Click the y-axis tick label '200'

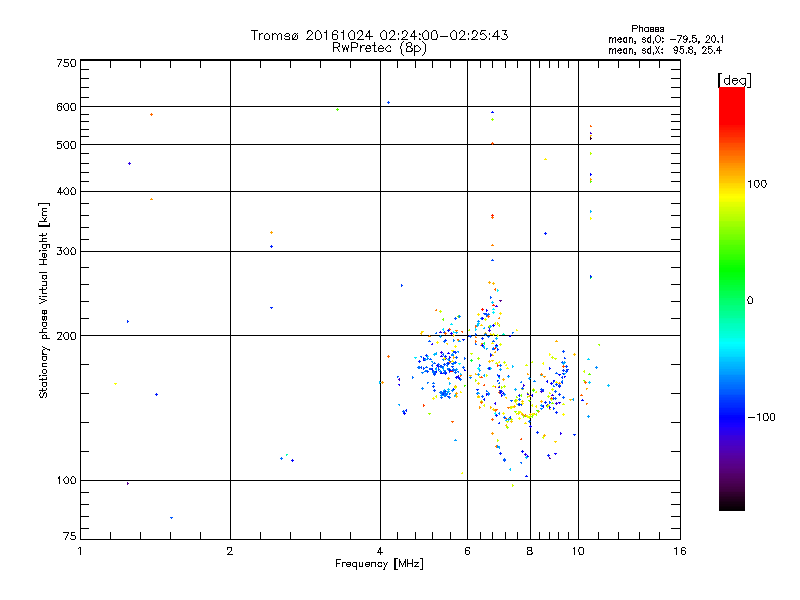pos(67,336)
